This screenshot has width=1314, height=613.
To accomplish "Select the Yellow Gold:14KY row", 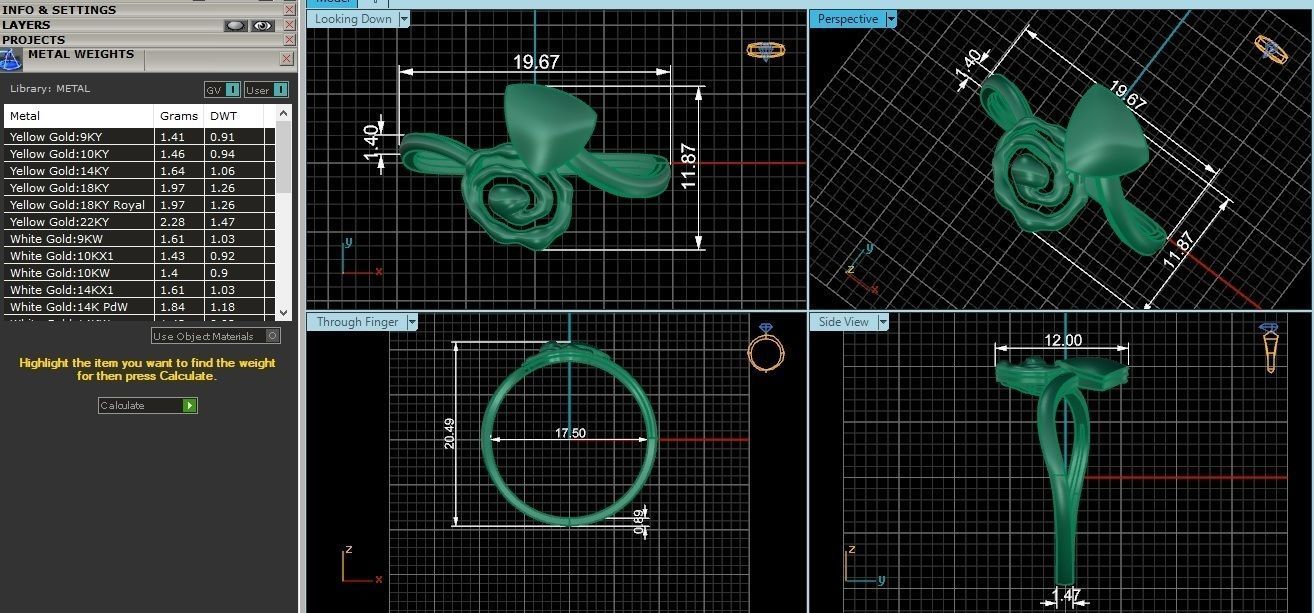I will (139, 171).
